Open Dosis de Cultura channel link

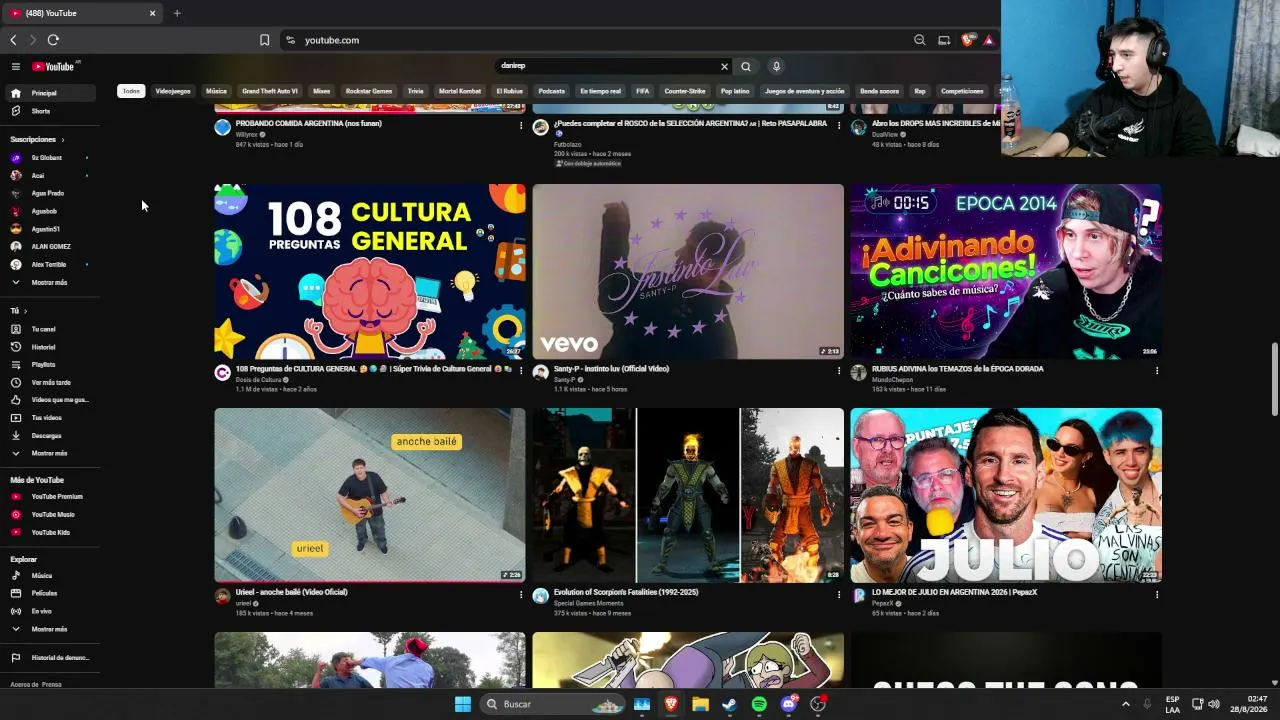pos(258,380)
